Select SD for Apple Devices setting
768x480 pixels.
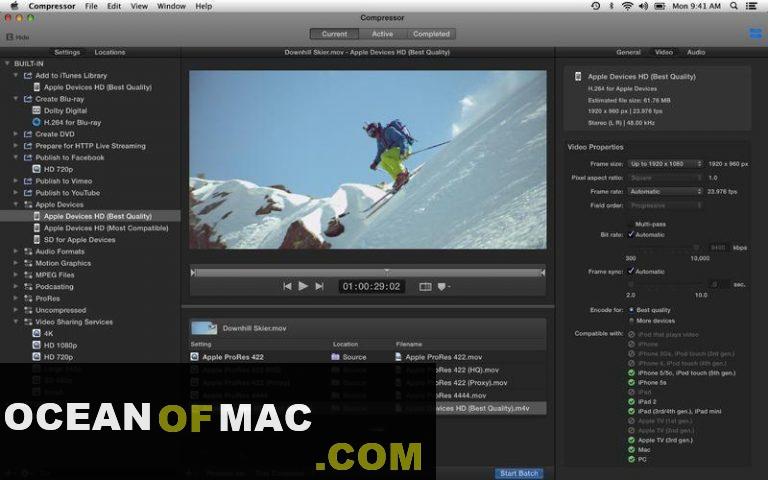coord(79,240)
